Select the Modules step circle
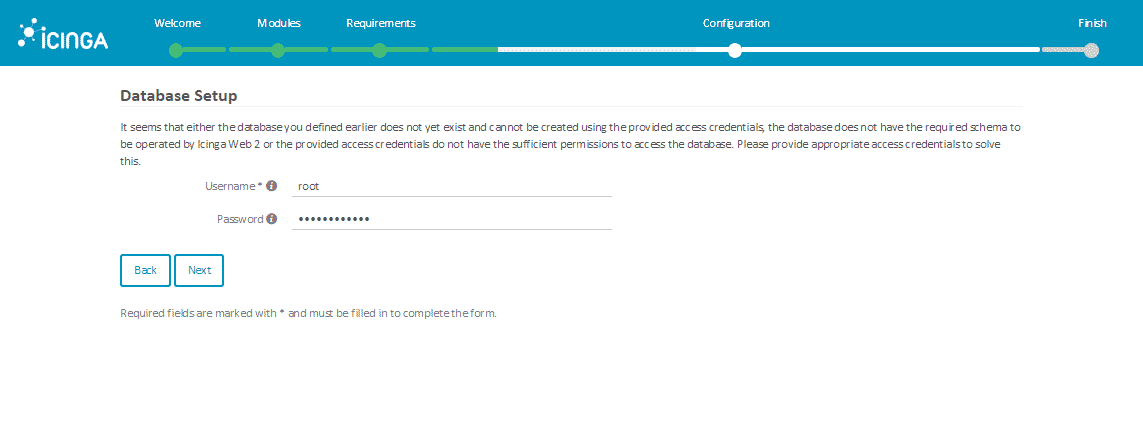Viewport: 1143px width, 427px height. click(x=278, y=50)
